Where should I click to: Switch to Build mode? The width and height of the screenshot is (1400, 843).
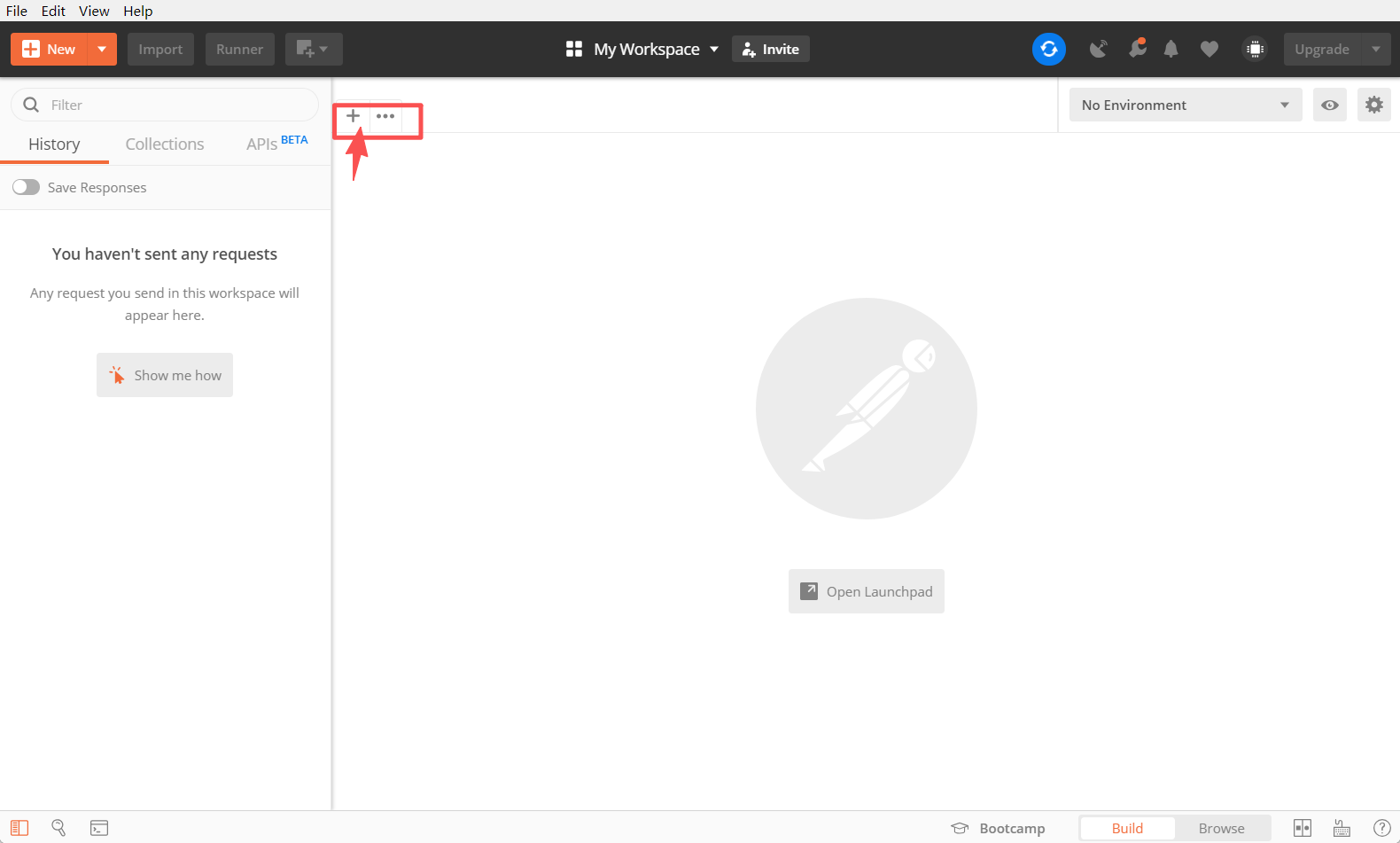(1127, 828)
